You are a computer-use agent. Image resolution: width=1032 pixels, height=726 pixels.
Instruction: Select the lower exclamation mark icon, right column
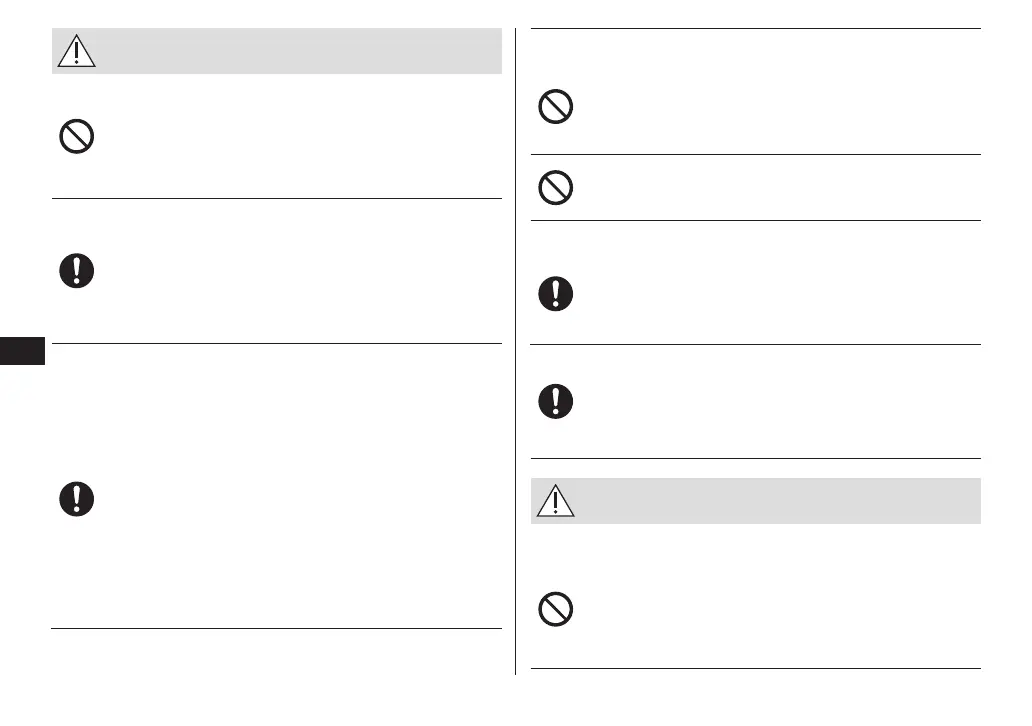click(555, 401)
